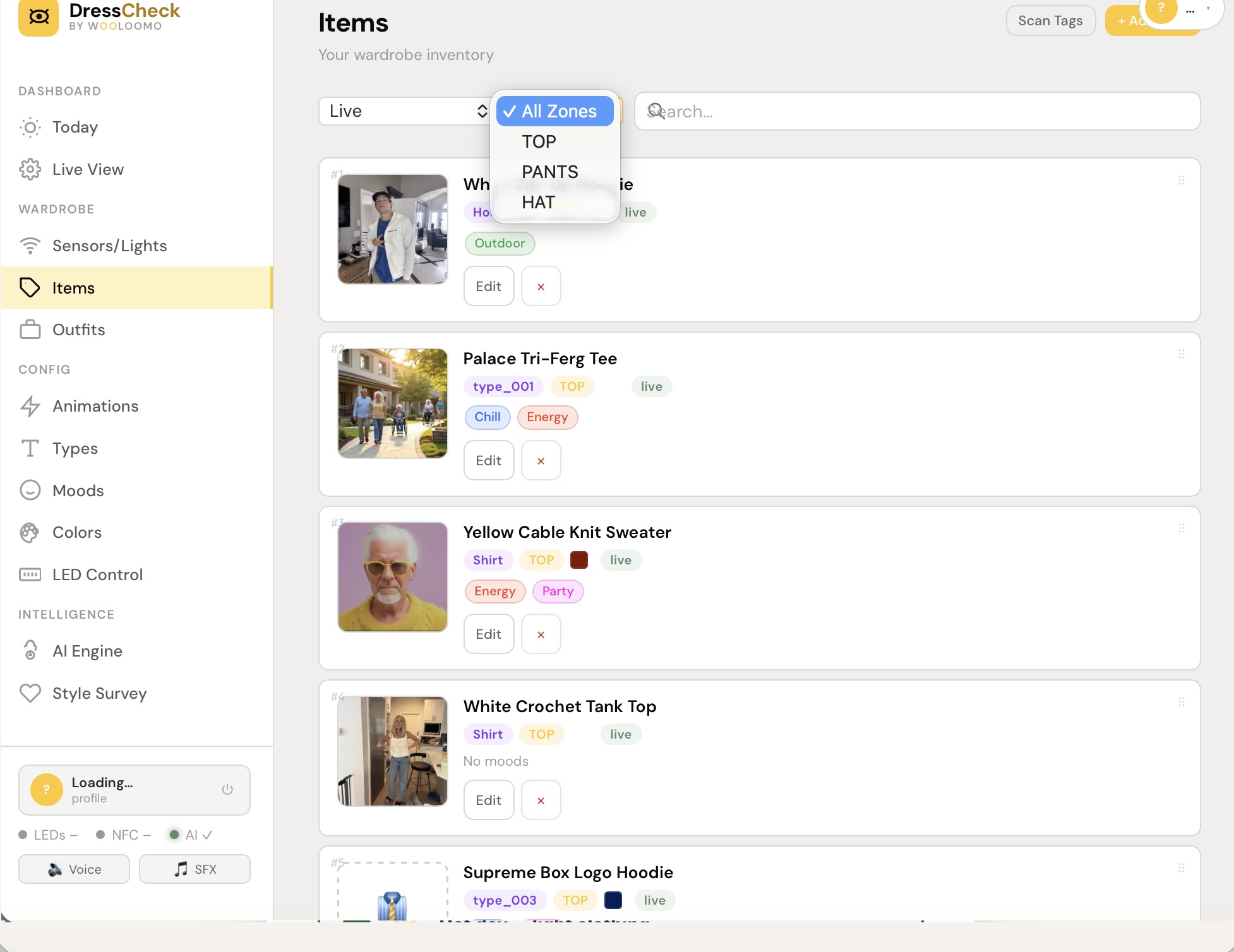Image resolution: width=1234 pixels, height=952 pixels.
Task: Open Moods via its smiley icon
Action: [30, 491]
